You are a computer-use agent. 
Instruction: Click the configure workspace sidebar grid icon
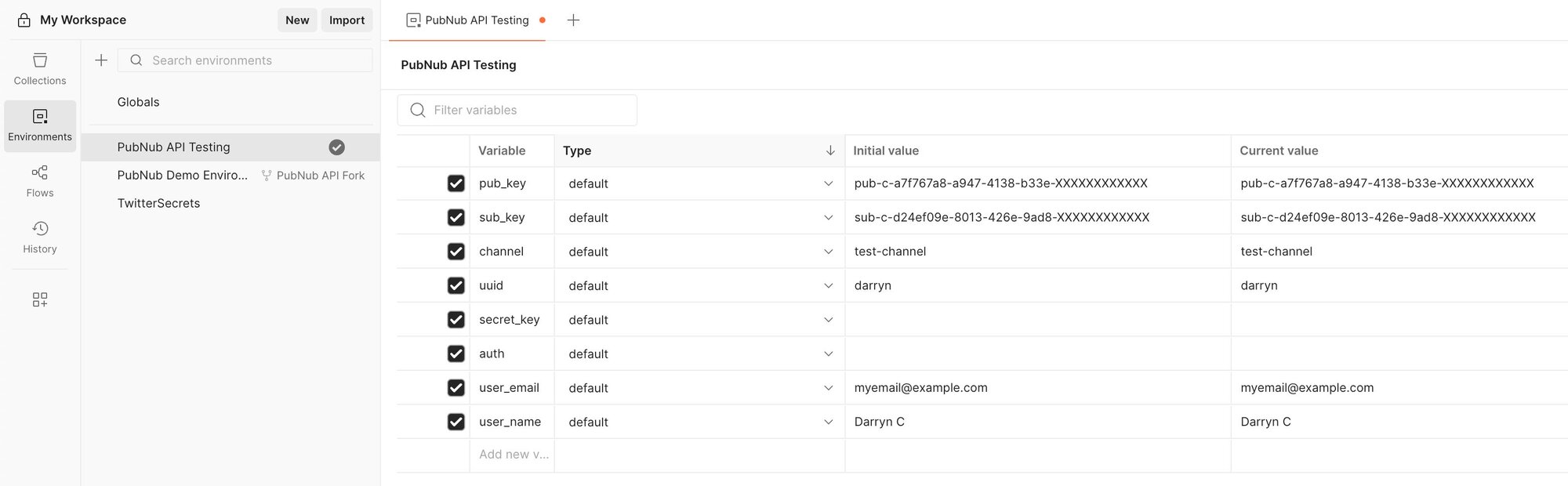[40, 299]
